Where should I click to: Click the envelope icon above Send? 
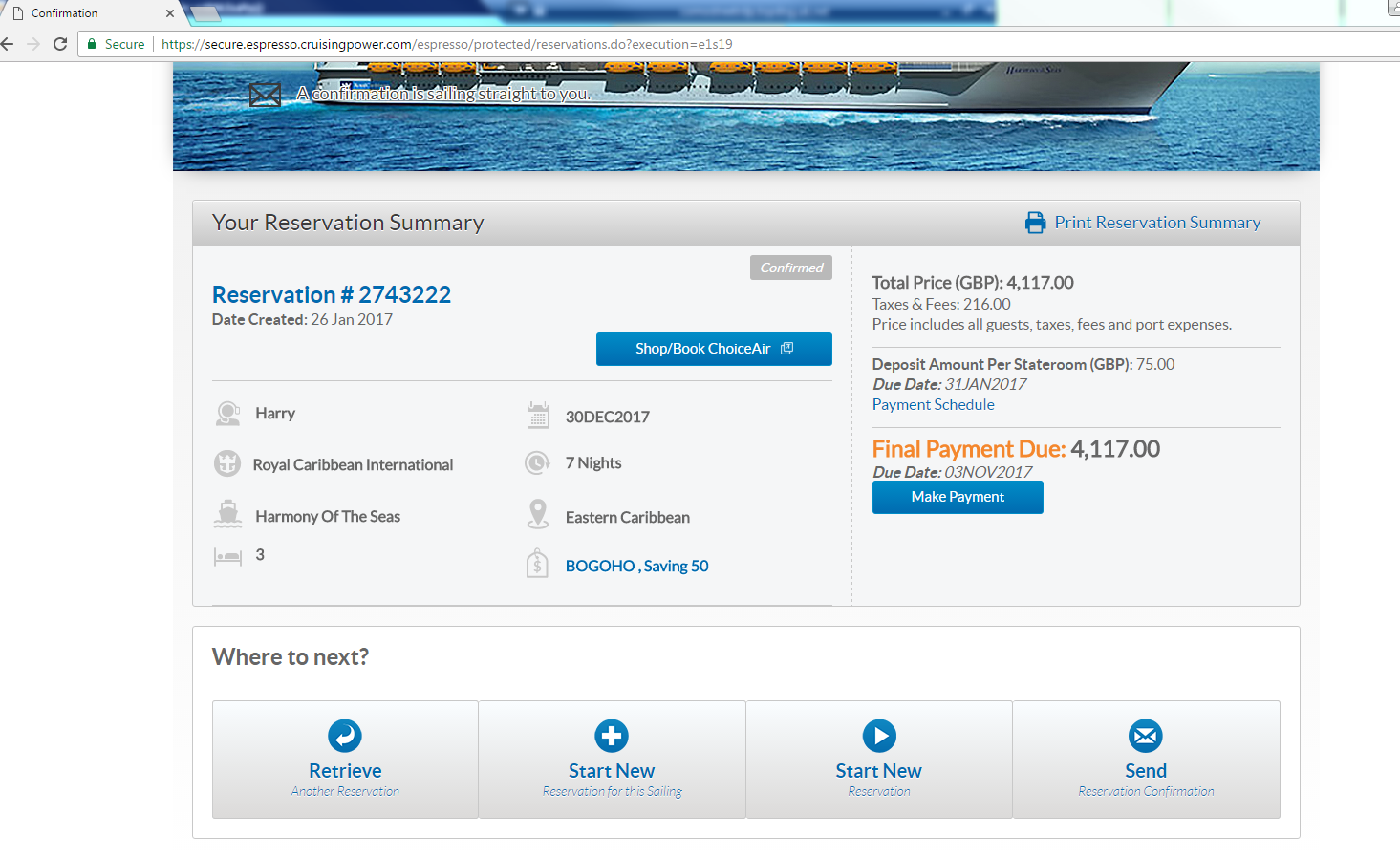(x=1146, y=736)
